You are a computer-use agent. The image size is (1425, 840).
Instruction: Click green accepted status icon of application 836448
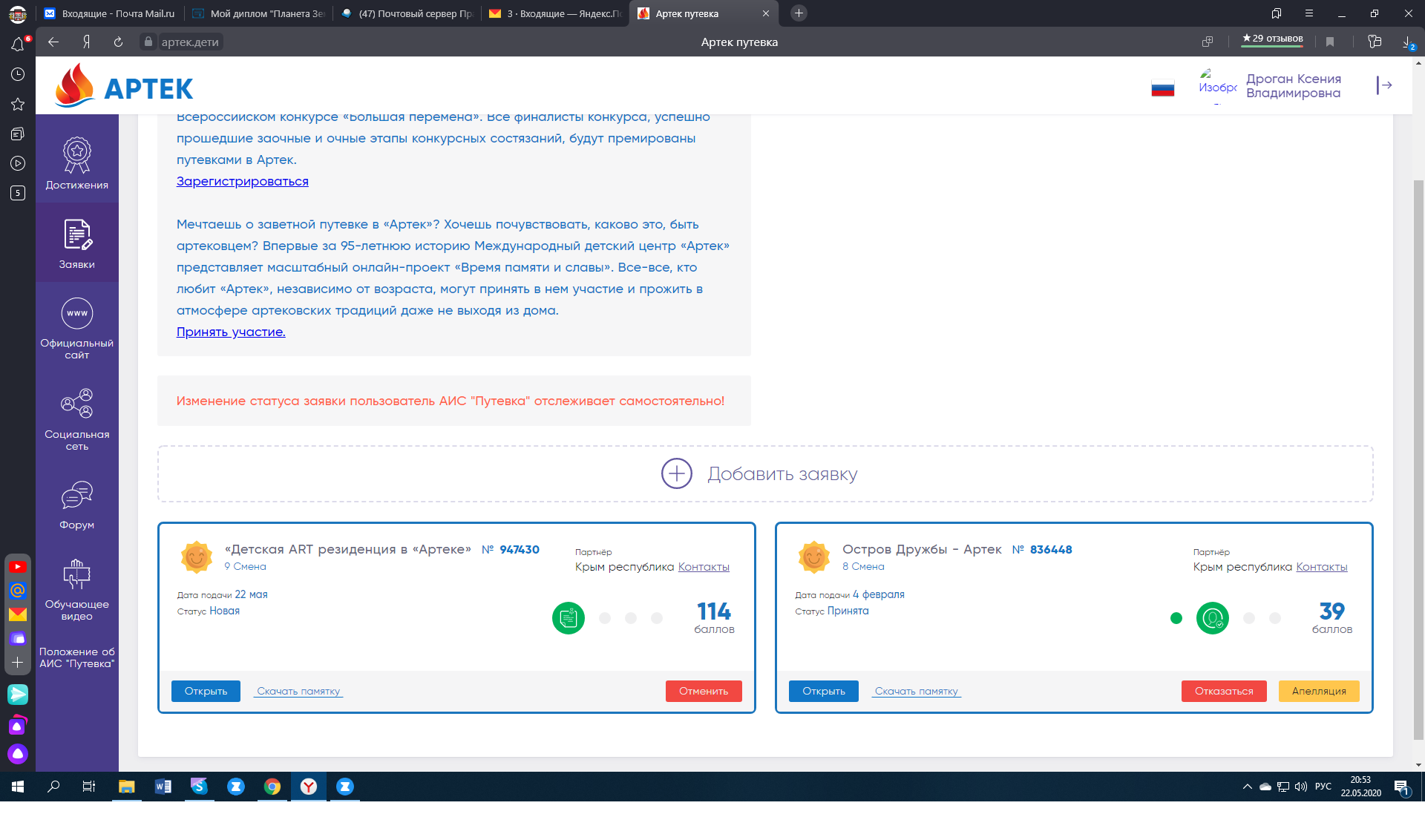click(1213, 618)
